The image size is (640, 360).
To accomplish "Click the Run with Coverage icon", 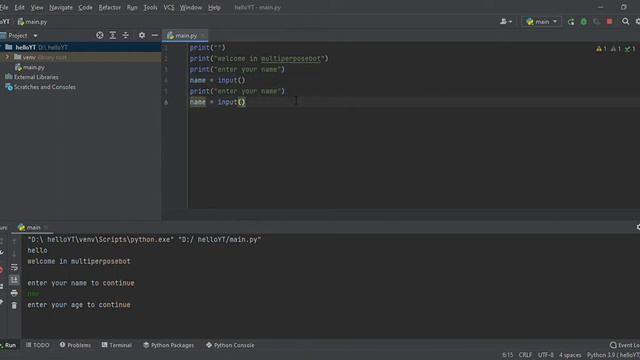I will pyautogui.click(x=597, y=22).
